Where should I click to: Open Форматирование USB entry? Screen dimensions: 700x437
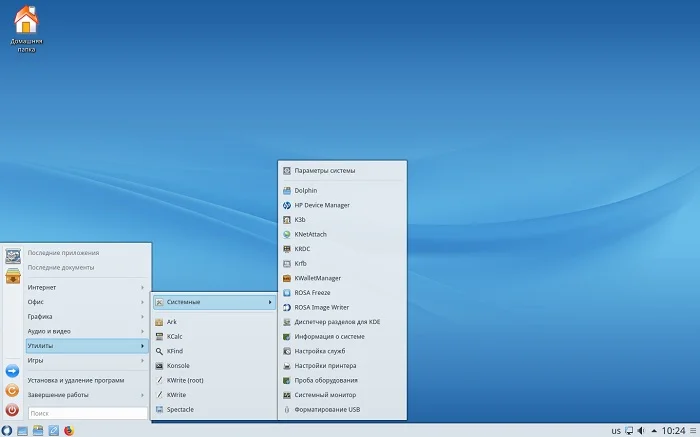[327, 409]
